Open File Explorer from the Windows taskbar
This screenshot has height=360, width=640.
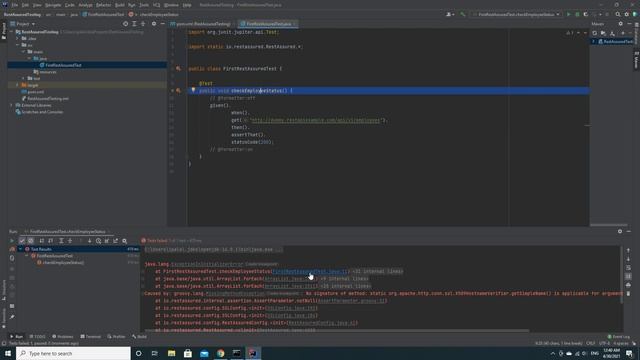click(171, 353)
